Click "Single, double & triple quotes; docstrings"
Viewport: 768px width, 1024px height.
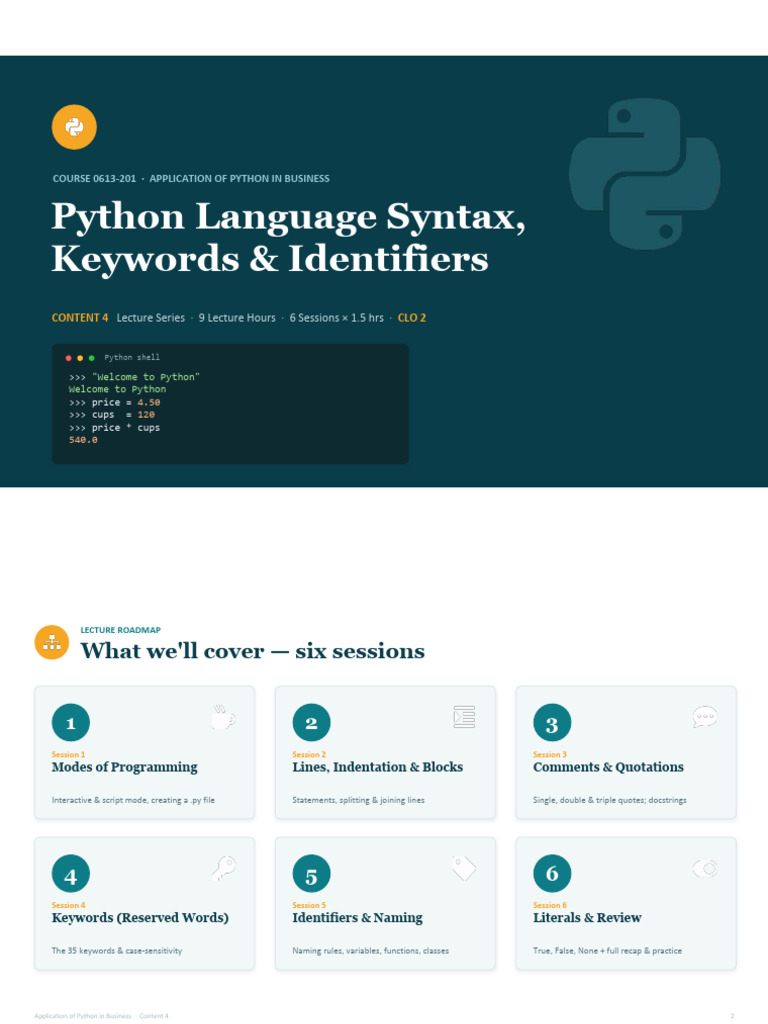click(x=610, y=800)
